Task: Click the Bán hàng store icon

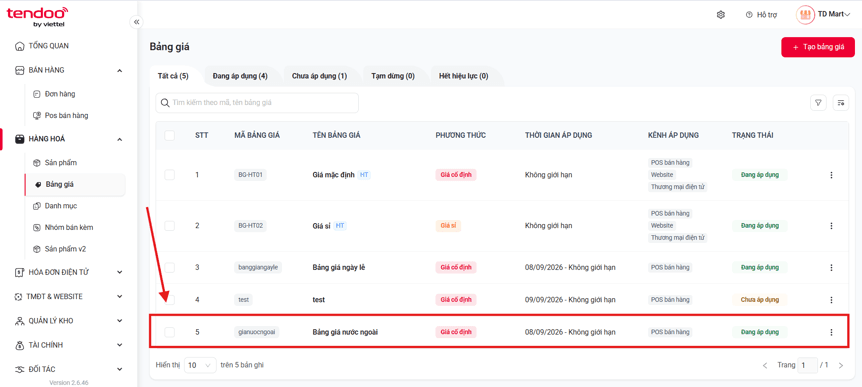Action: click(20, 70)
